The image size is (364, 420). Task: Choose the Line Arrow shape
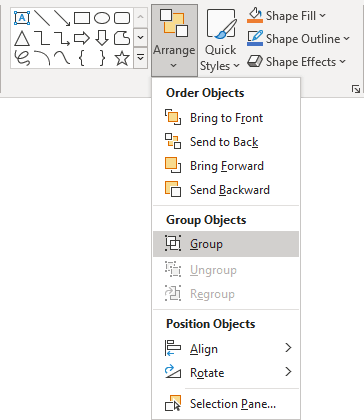pos(62,18)
